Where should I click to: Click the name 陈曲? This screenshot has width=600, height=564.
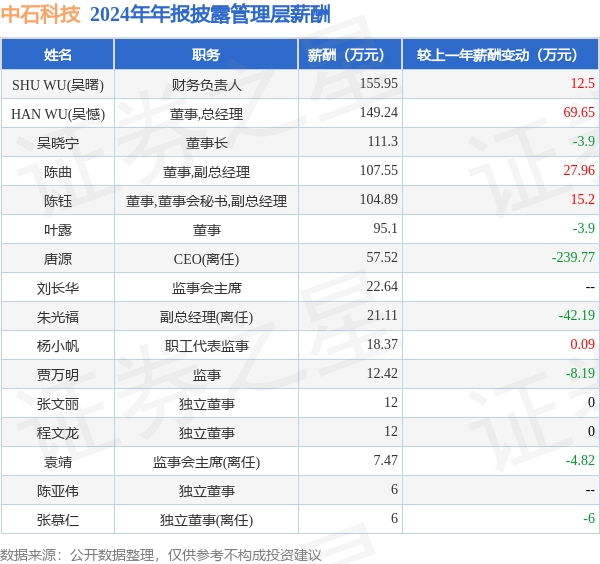coord(58,172)
